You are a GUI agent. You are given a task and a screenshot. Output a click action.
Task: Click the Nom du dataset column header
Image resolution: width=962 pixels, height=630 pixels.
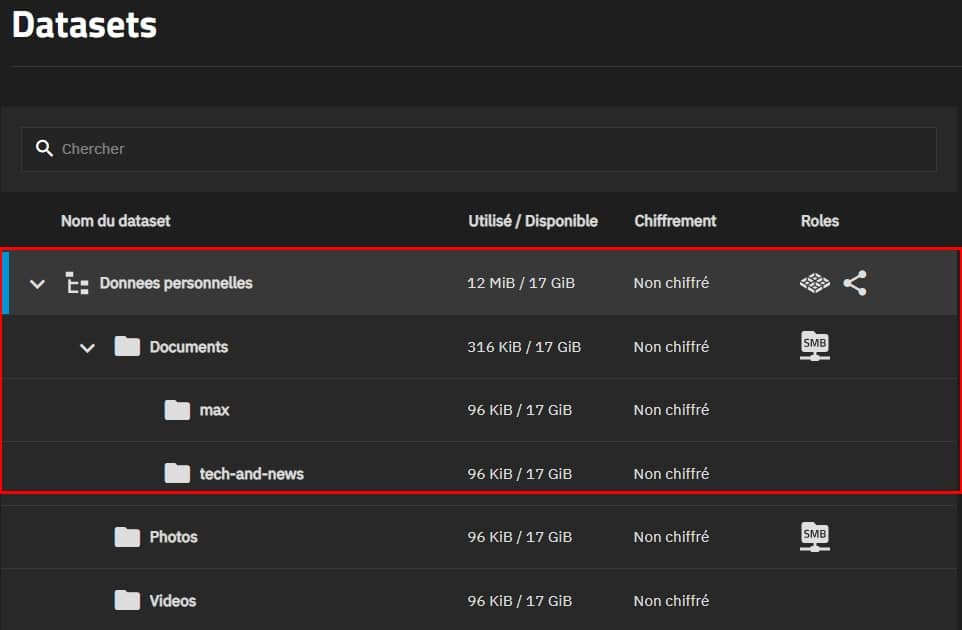[x=115, y=221]
